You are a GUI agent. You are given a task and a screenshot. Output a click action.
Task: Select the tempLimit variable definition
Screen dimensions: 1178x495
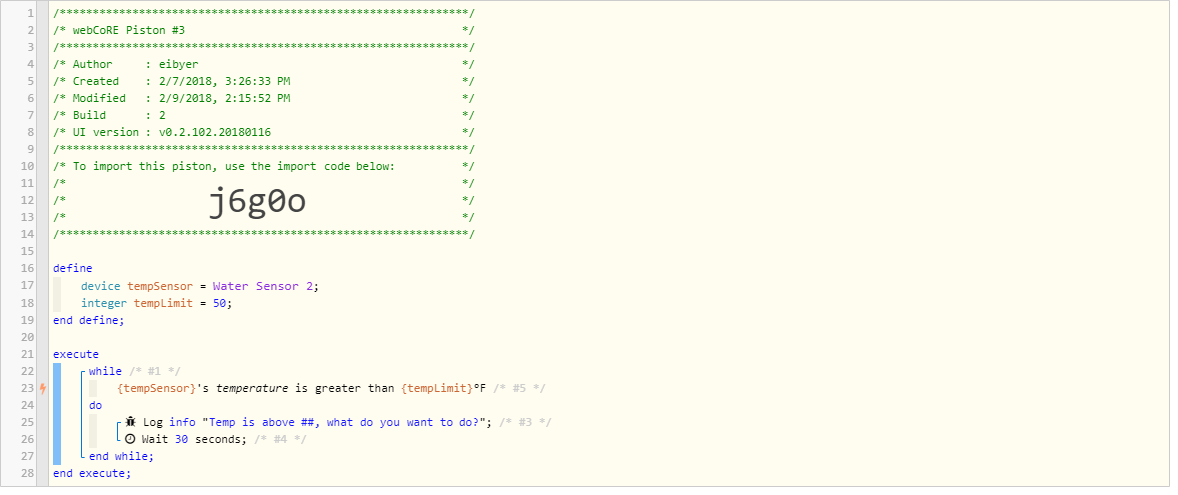[x=158, y=303]
